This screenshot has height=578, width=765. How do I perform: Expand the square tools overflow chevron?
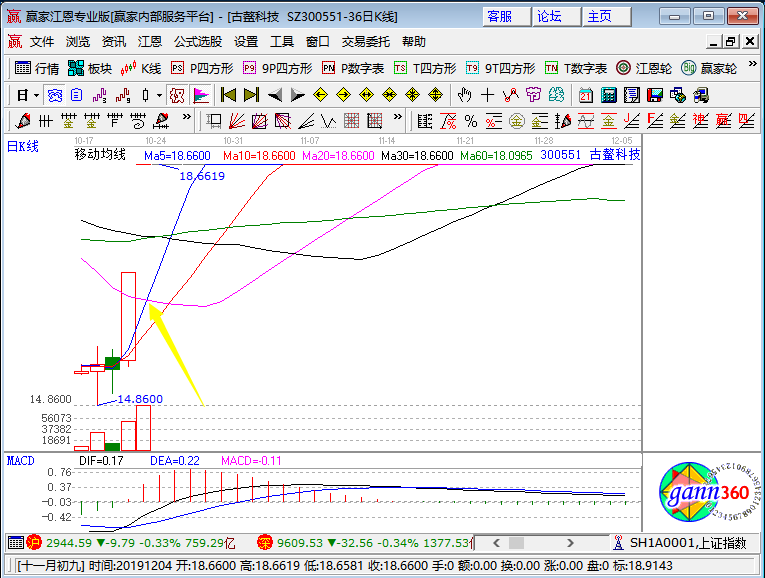coord(398,117)
